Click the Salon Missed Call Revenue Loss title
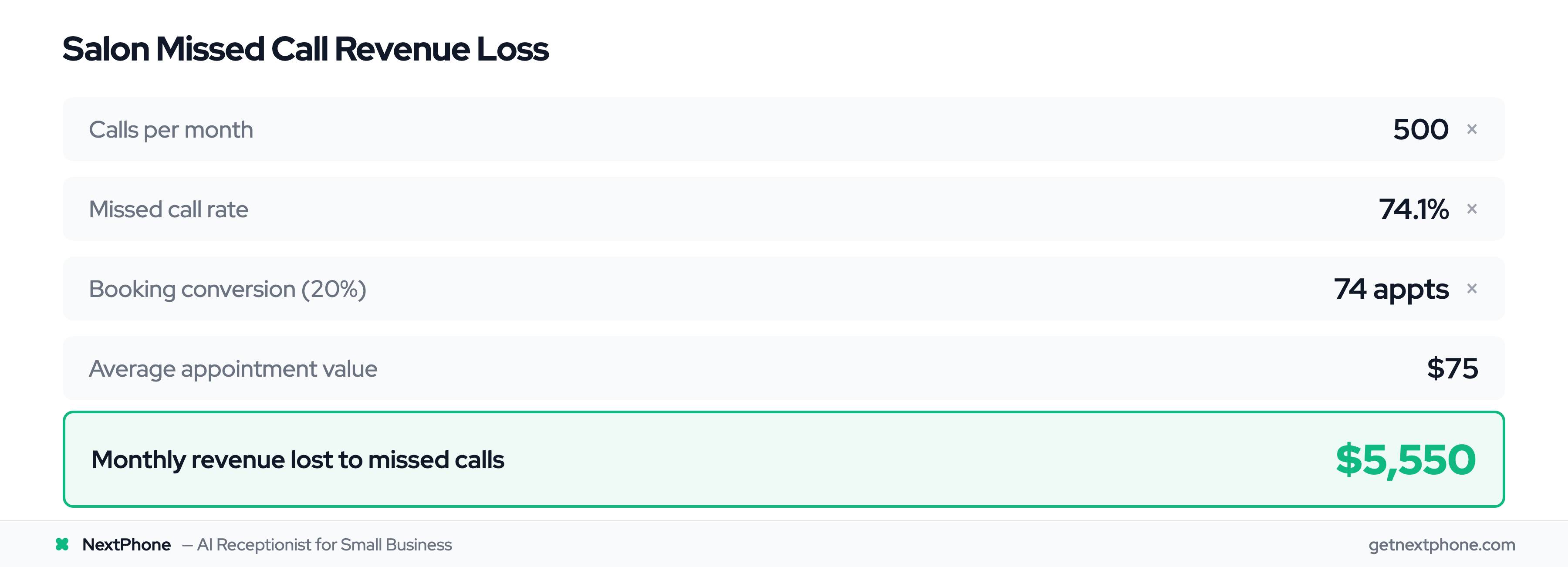 (x=306, y=49)
